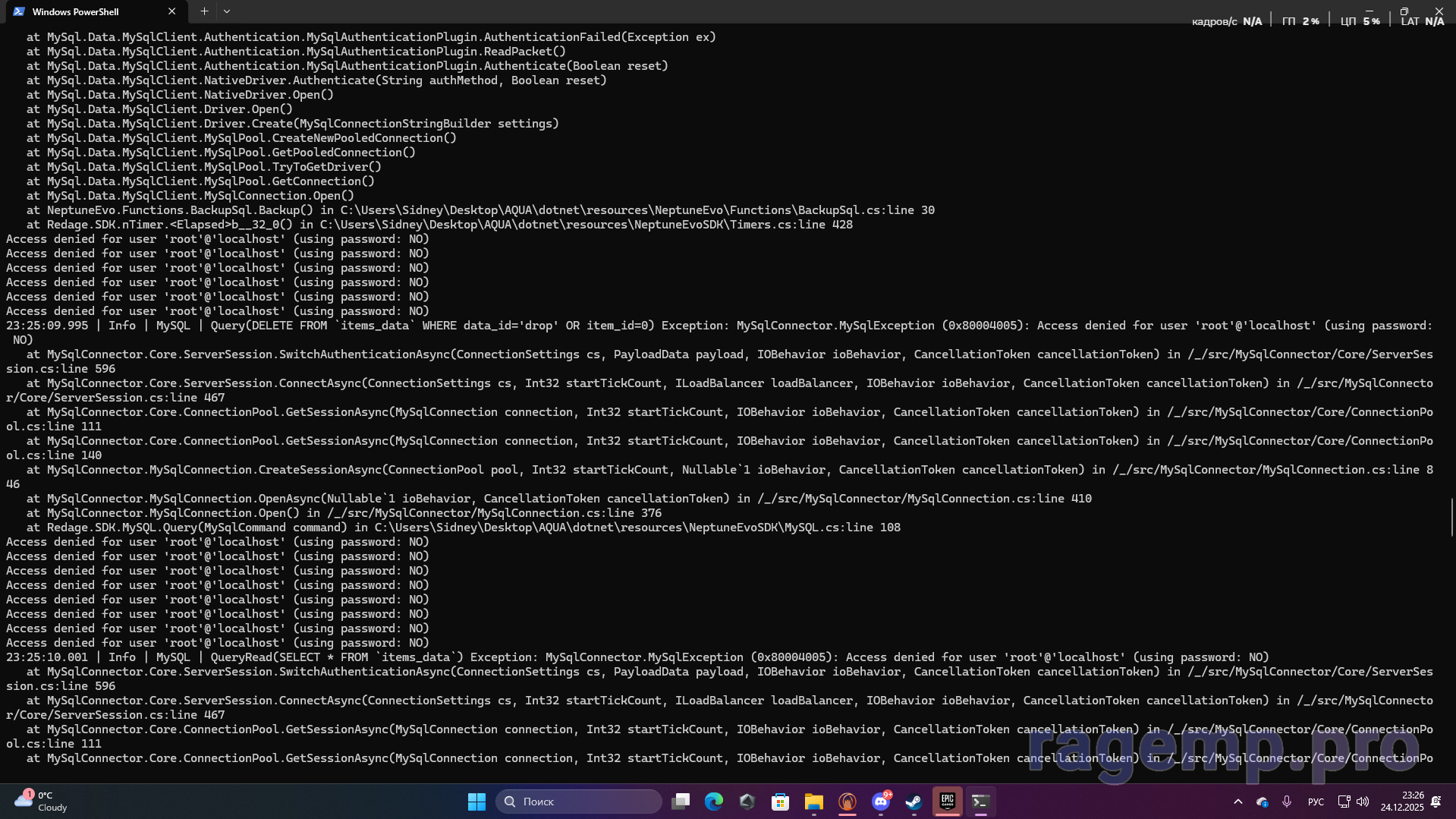Switch to Epic Games Launcher
Viewport: 1456px width, 819px height.
tap(947, 802)
